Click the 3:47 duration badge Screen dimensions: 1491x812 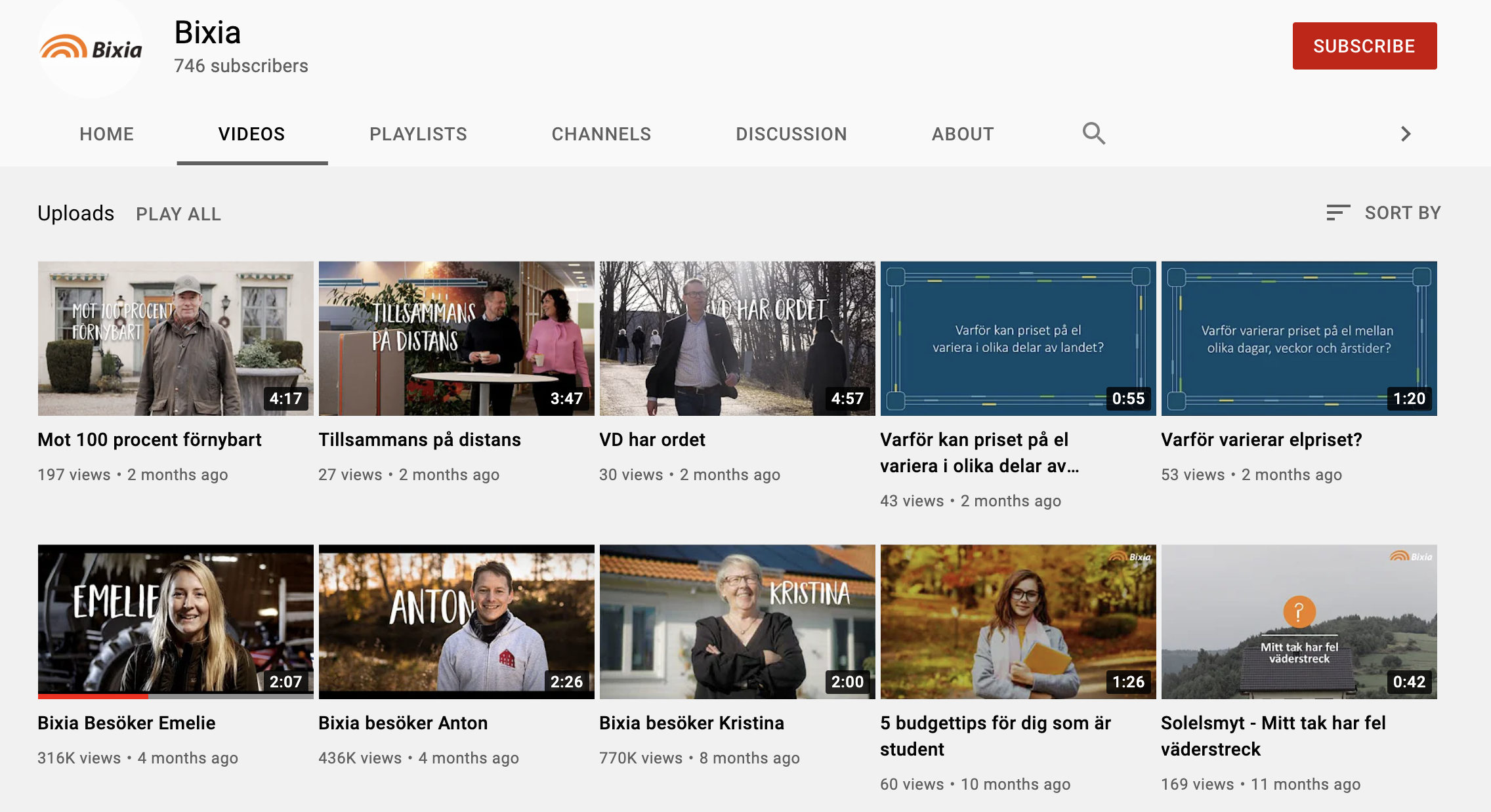click(566, 398)
